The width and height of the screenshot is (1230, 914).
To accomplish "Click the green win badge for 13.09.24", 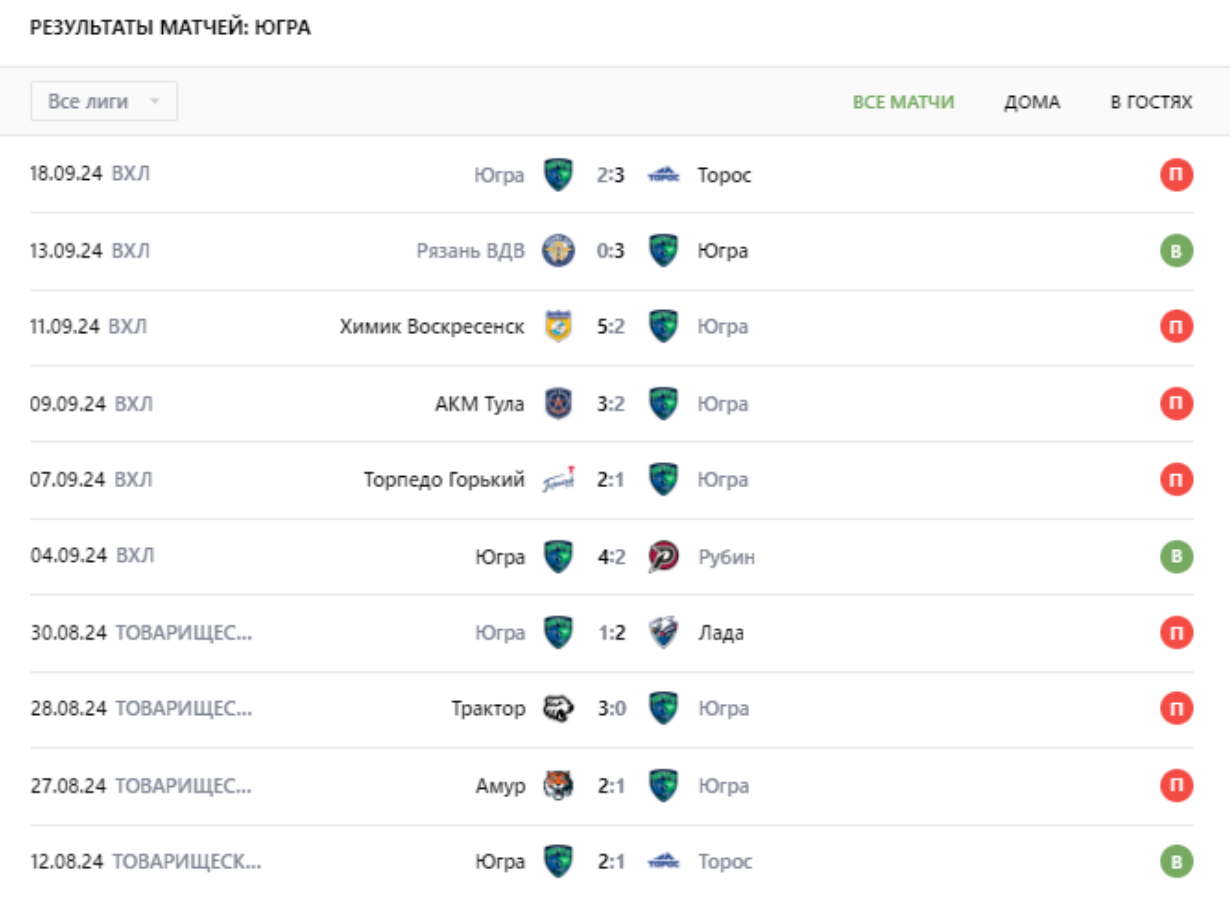I will pyautogui.click(x=1176, y=251).
